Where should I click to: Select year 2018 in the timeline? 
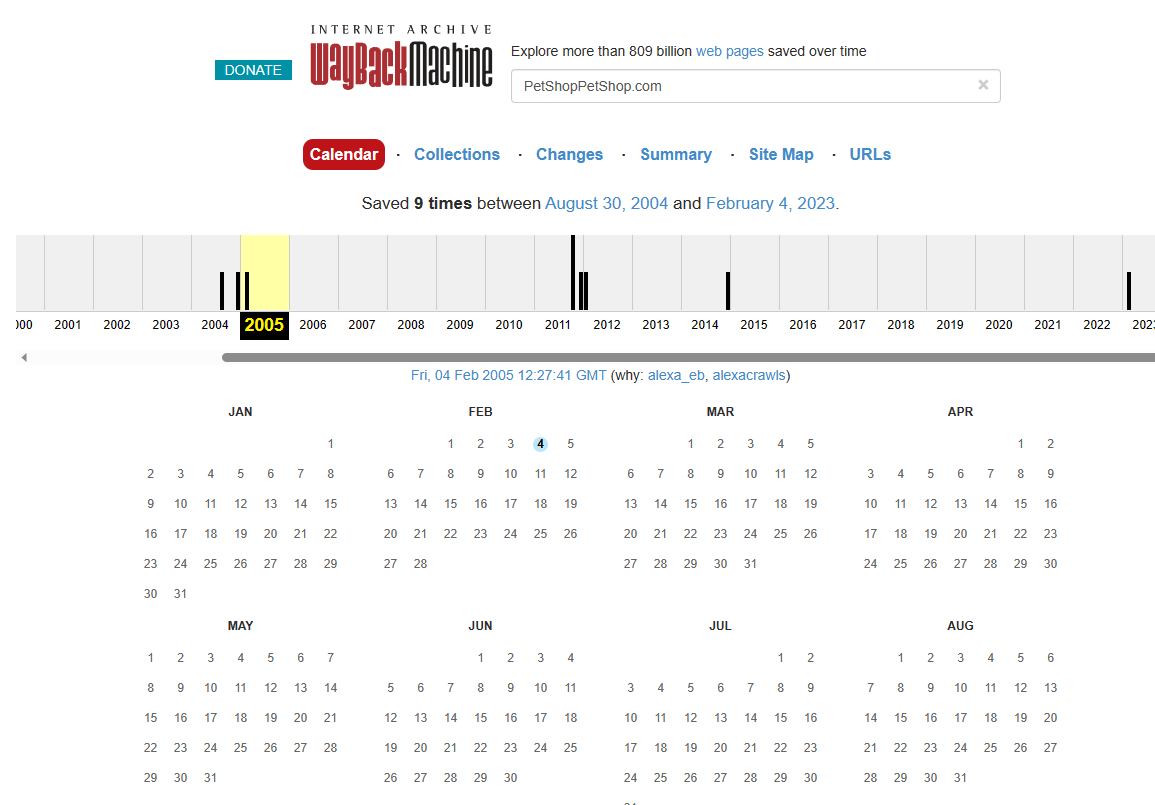[901, 325]
